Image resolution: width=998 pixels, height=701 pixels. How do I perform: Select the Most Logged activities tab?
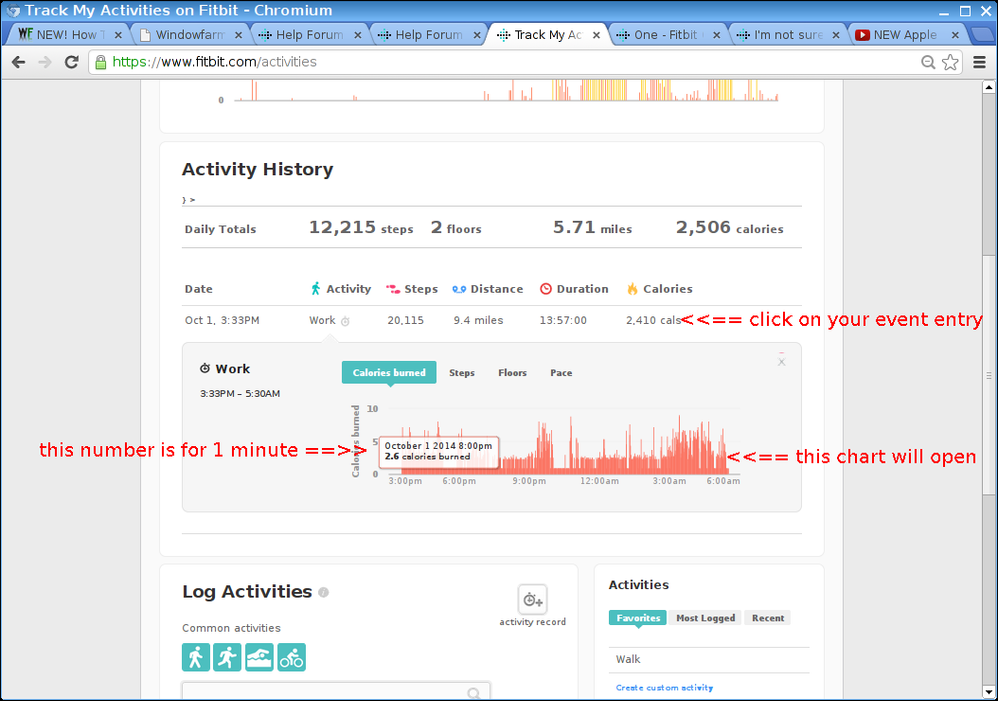coord(705,618)
